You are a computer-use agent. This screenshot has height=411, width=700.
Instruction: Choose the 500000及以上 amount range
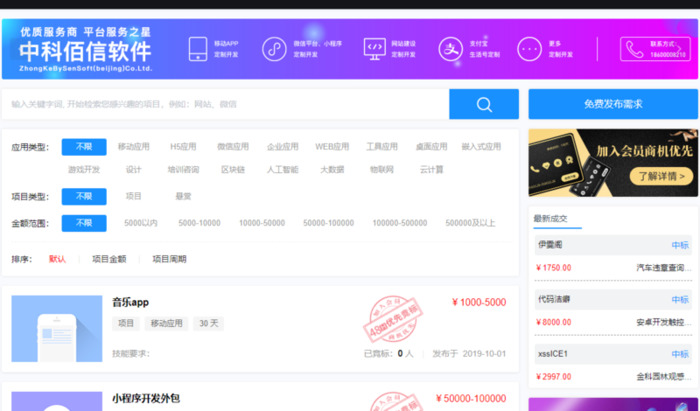tap(470, 223)
